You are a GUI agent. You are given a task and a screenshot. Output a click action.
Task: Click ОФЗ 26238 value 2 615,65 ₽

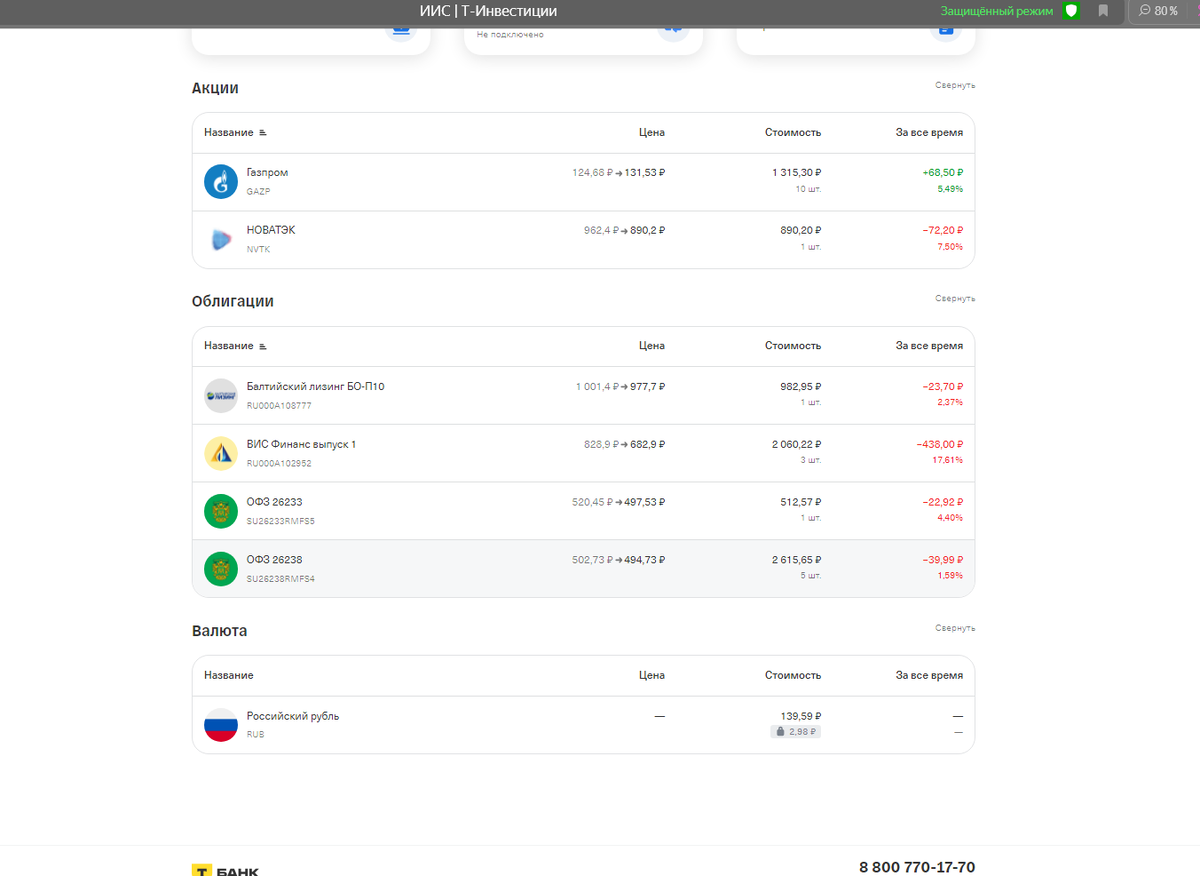(x=796, y=560)
